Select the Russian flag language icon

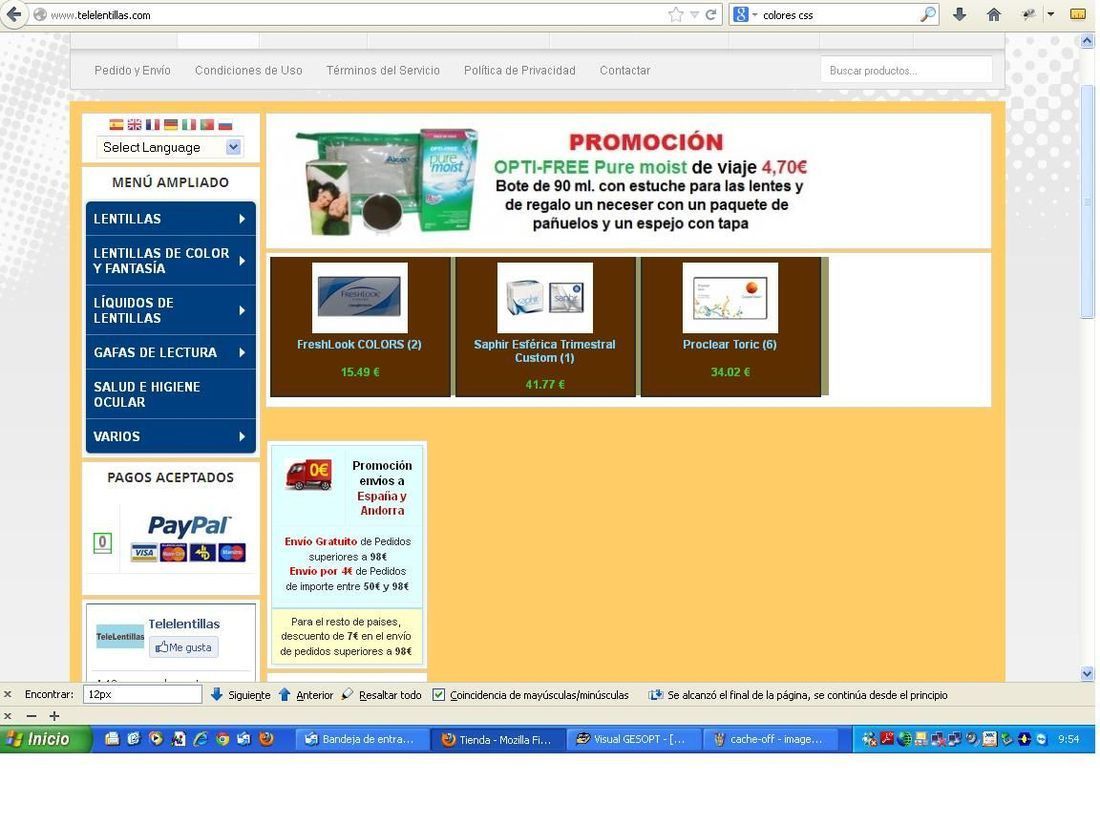pyautogui.click(x=225, y=125)
